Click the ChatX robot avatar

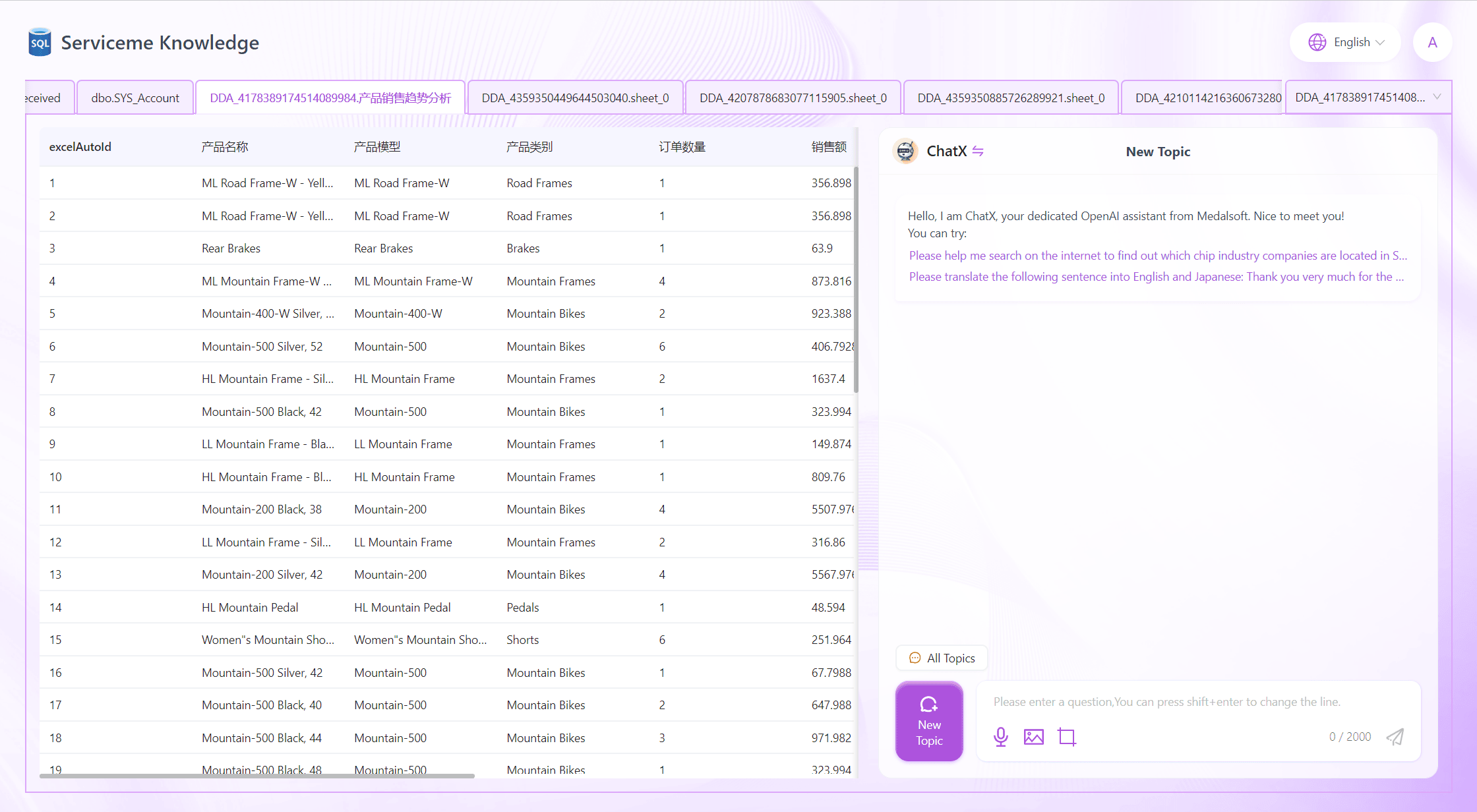click(905, 151)
